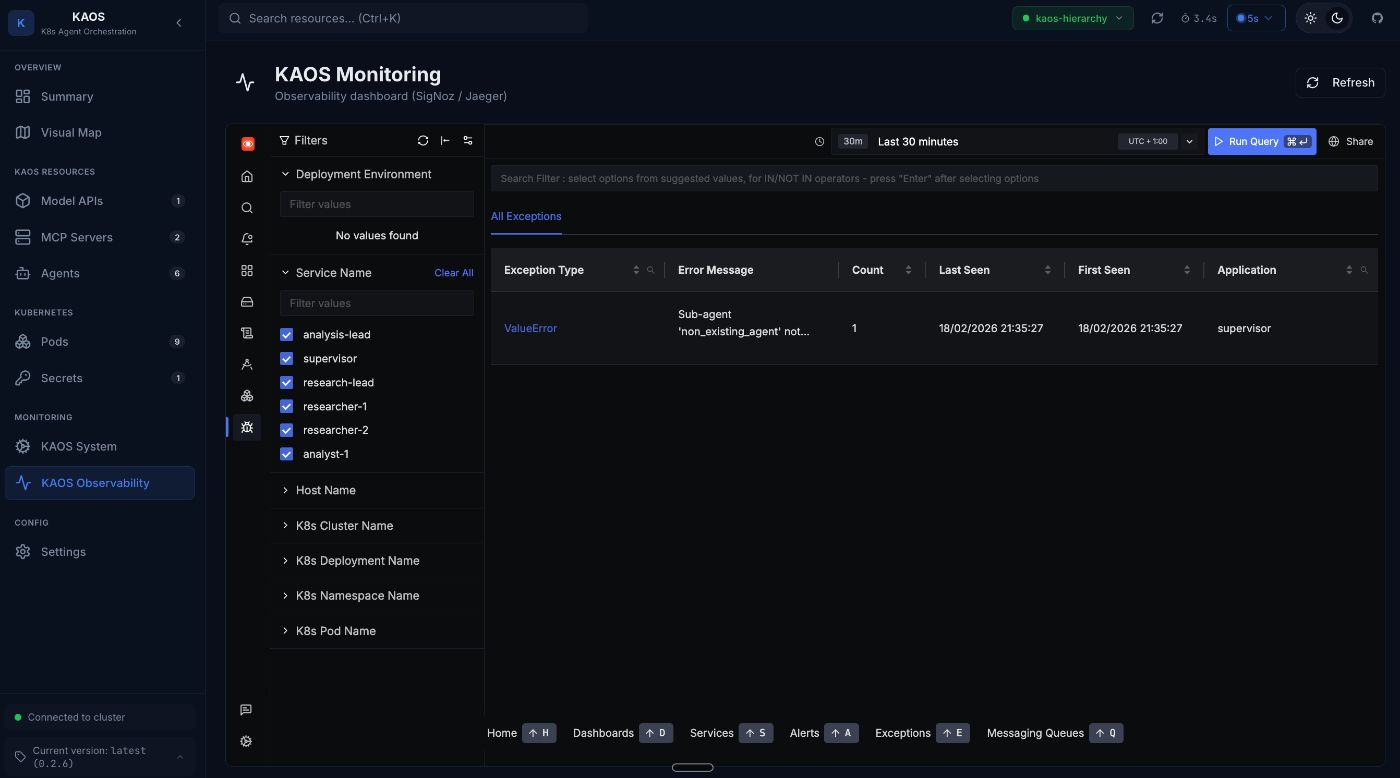Switch to light theme with sun icon
Image resolution: width=1400 pixels, height=778 pixels.
(x=1311, y=18)
